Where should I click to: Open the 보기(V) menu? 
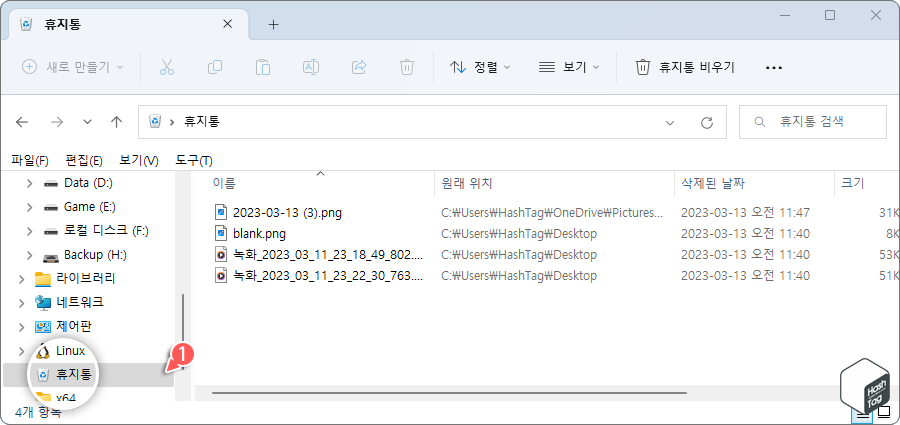pyautogui.click(x=139, y=160)
